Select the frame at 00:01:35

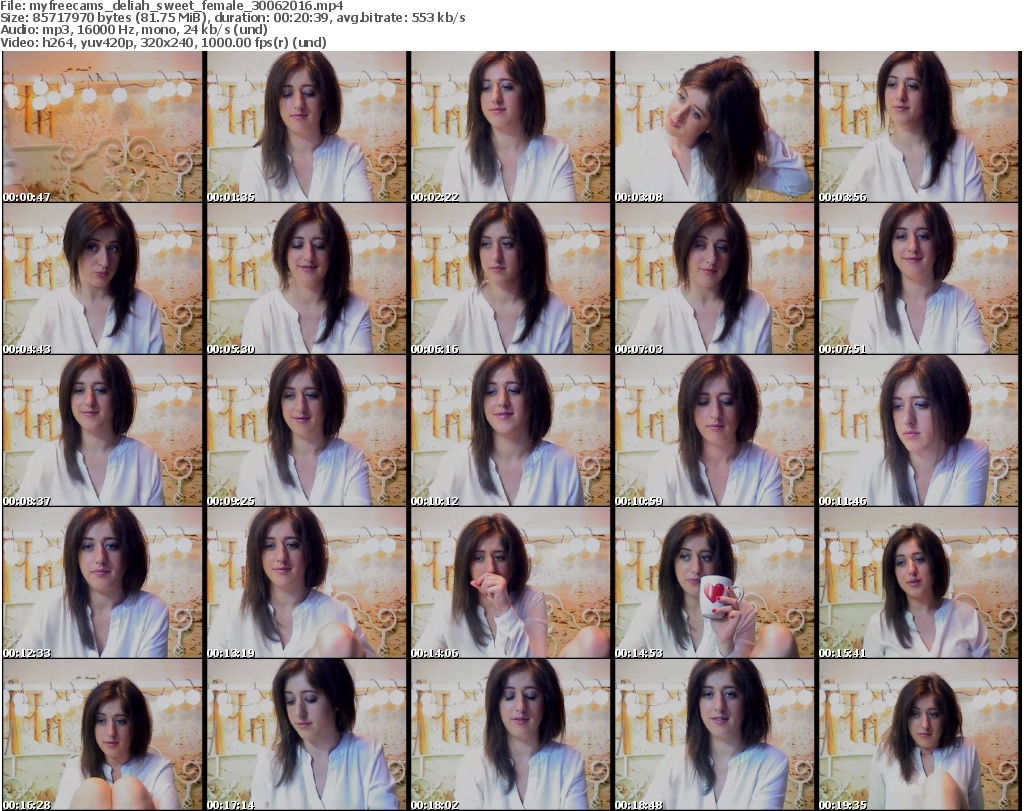(306, 127)
